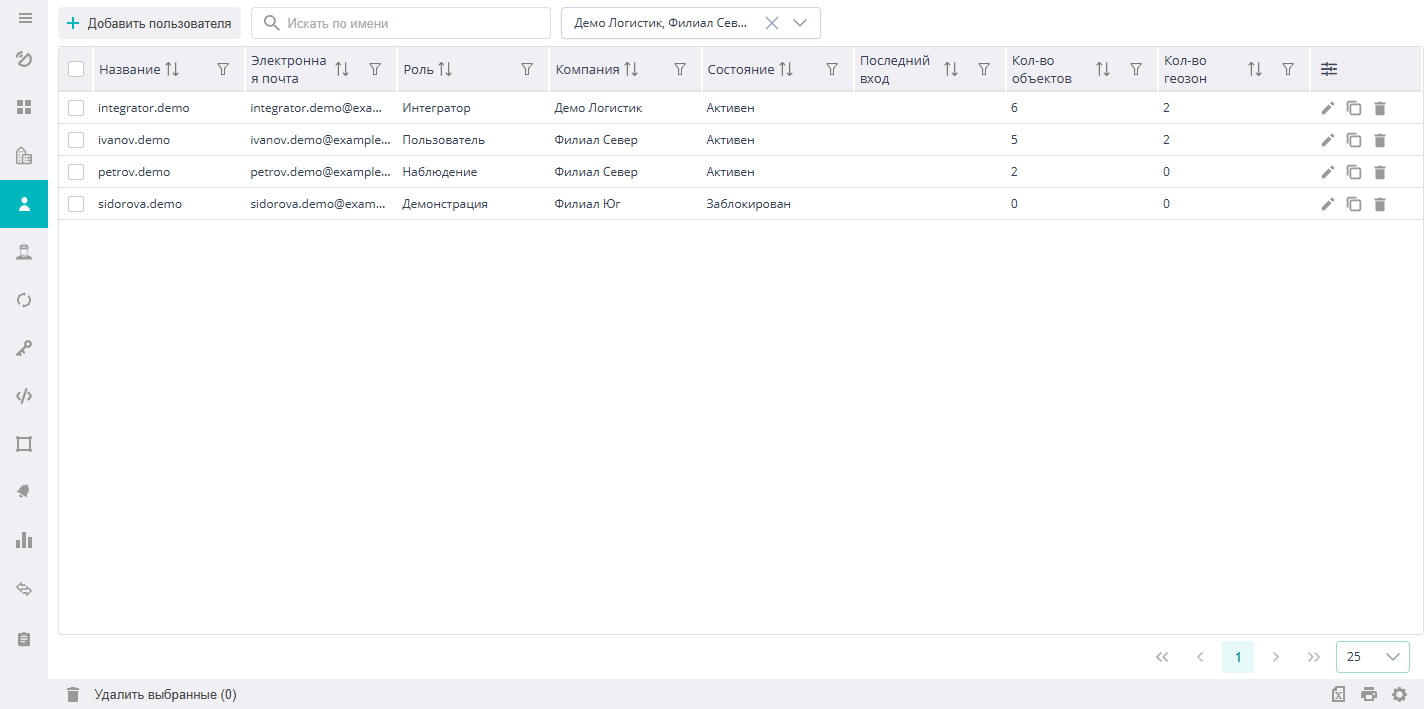
Task: Edit the petrov.demo user with the pencil icon
Action: [x=1328, y=172]
